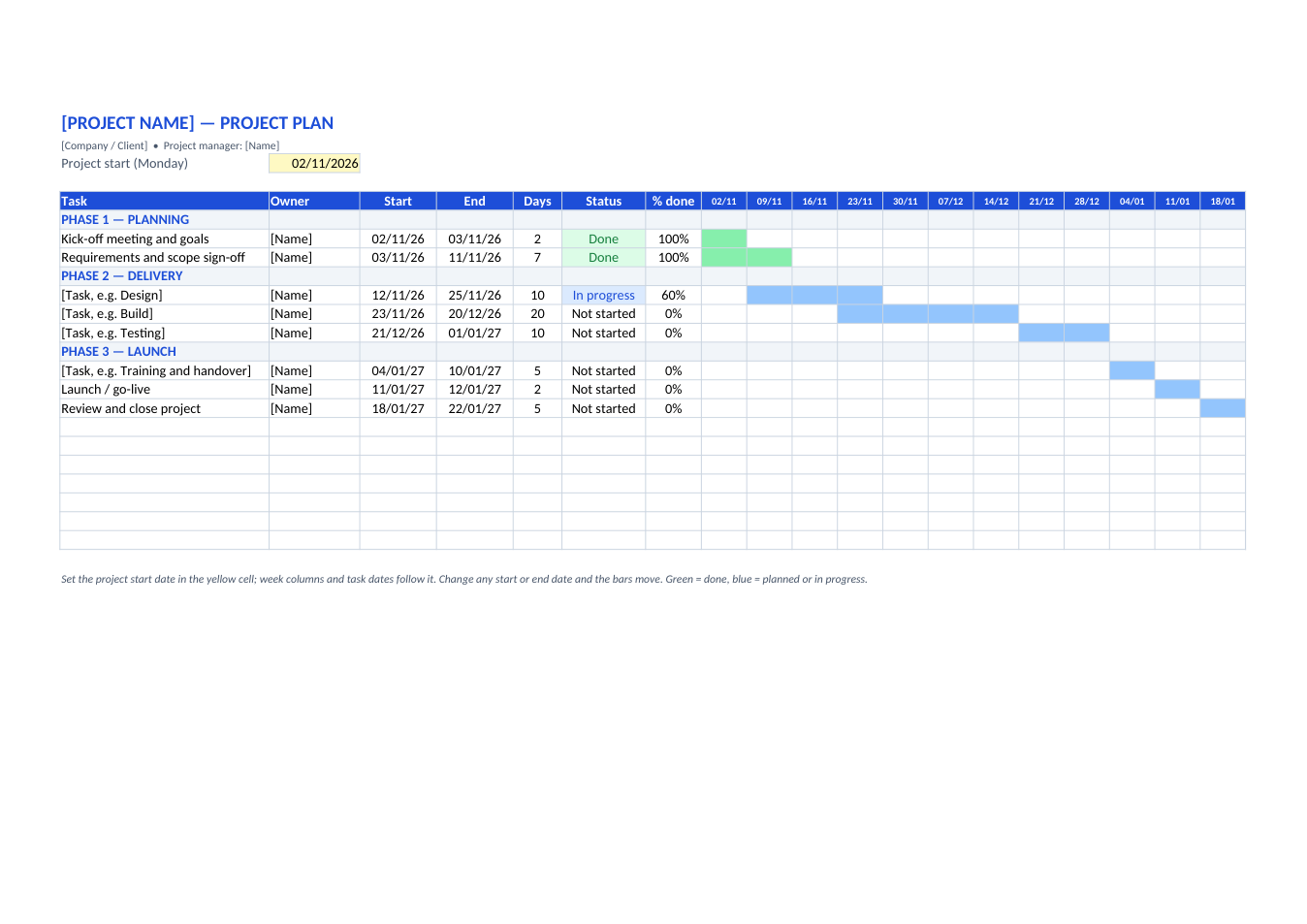
Task: Select the "Done" status in the Kick-off row
Action: pyautogui.click(x=603, y=239)
